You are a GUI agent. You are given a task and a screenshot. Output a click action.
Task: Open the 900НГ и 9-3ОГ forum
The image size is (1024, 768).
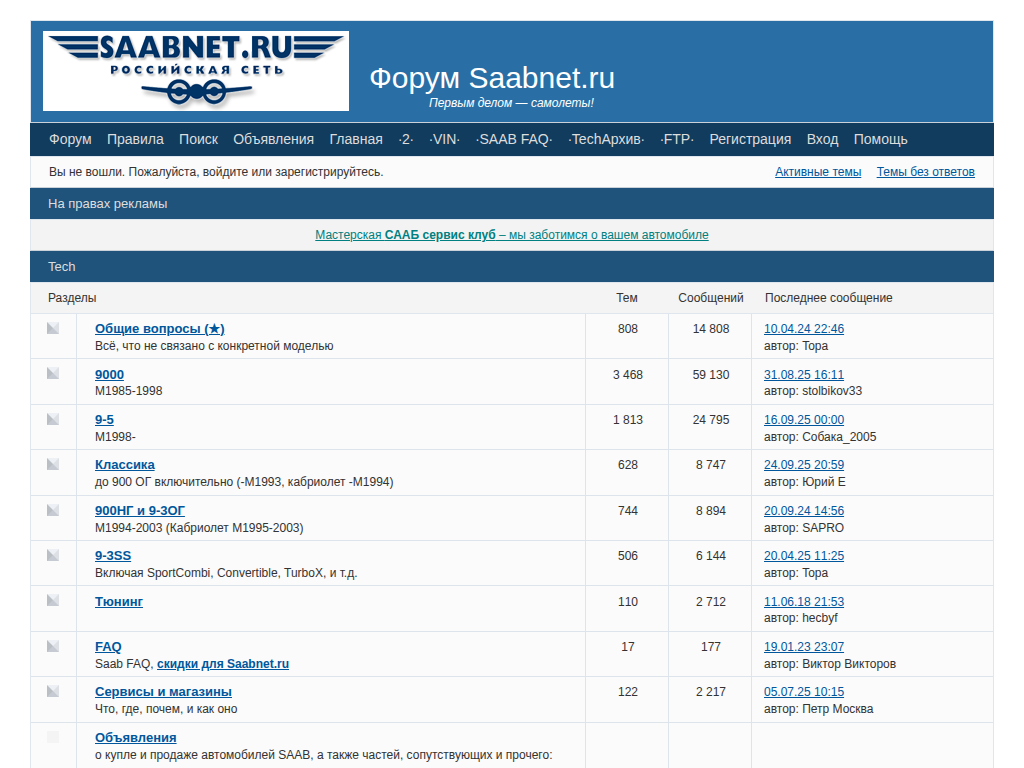click(x=140, y=510)
